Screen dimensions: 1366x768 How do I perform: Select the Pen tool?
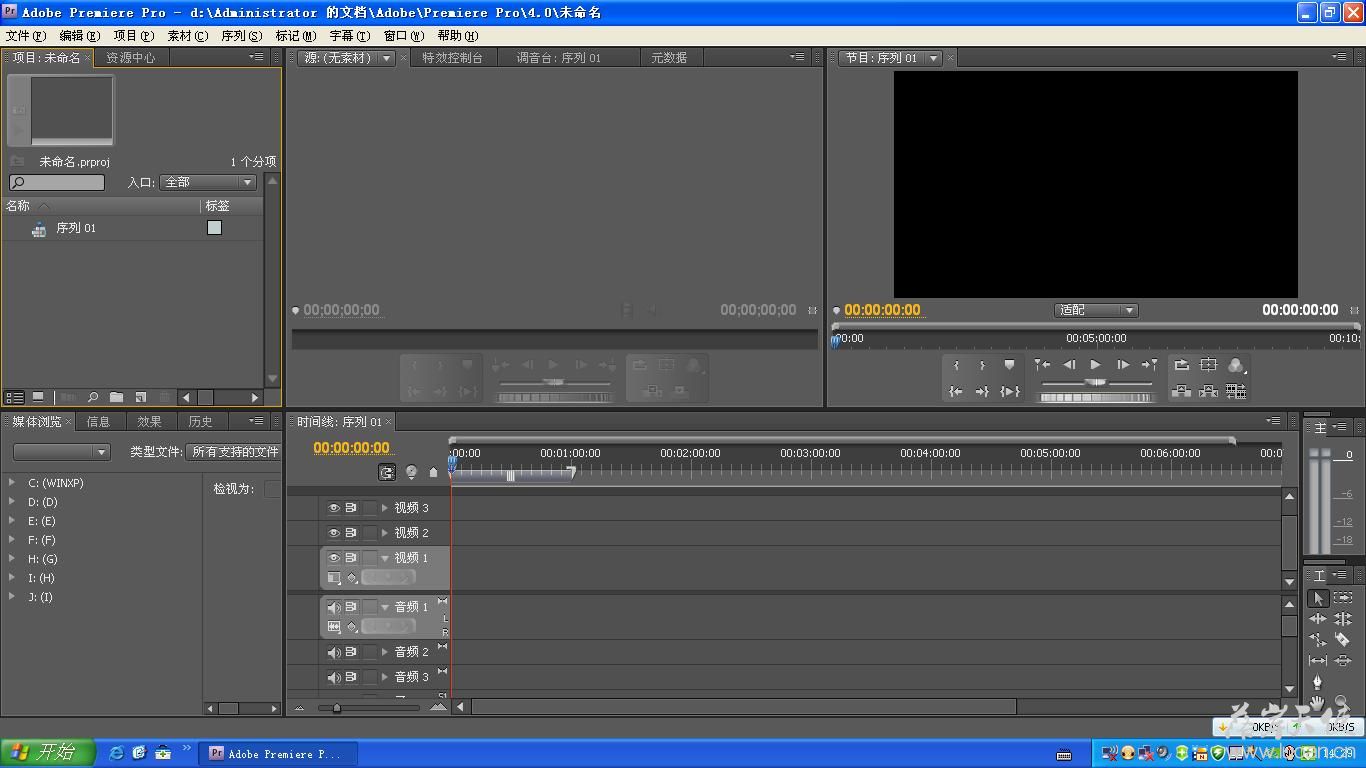pos(1318,682)
